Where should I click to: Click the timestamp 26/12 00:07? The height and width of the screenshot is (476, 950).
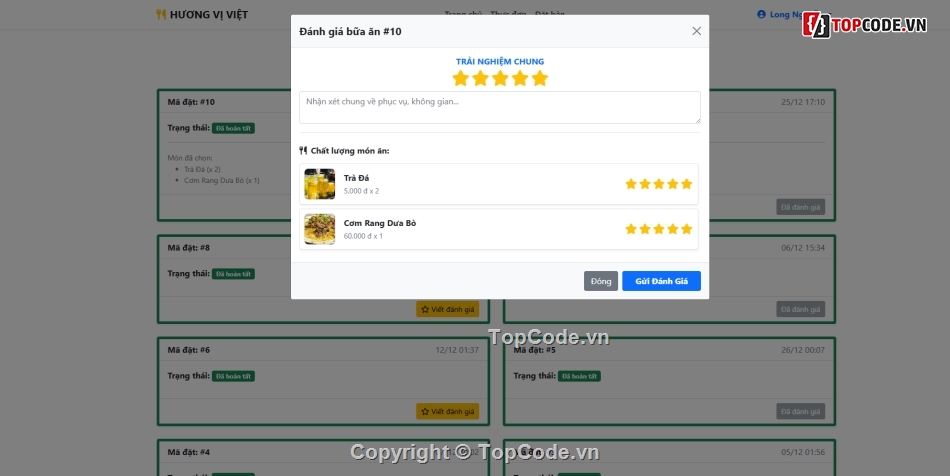point(803,350)
